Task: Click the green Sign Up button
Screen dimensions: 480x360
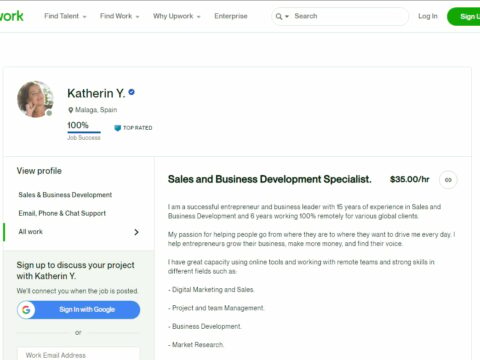Action: (464, 16)
